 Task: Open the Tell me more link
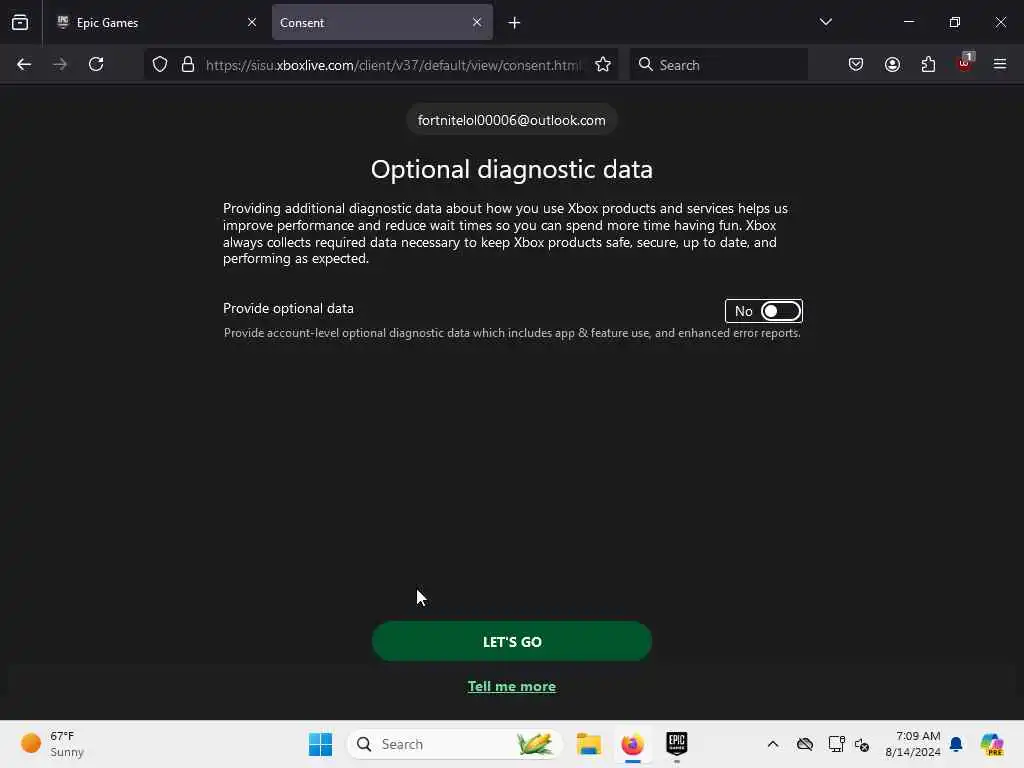click(512, 686)
